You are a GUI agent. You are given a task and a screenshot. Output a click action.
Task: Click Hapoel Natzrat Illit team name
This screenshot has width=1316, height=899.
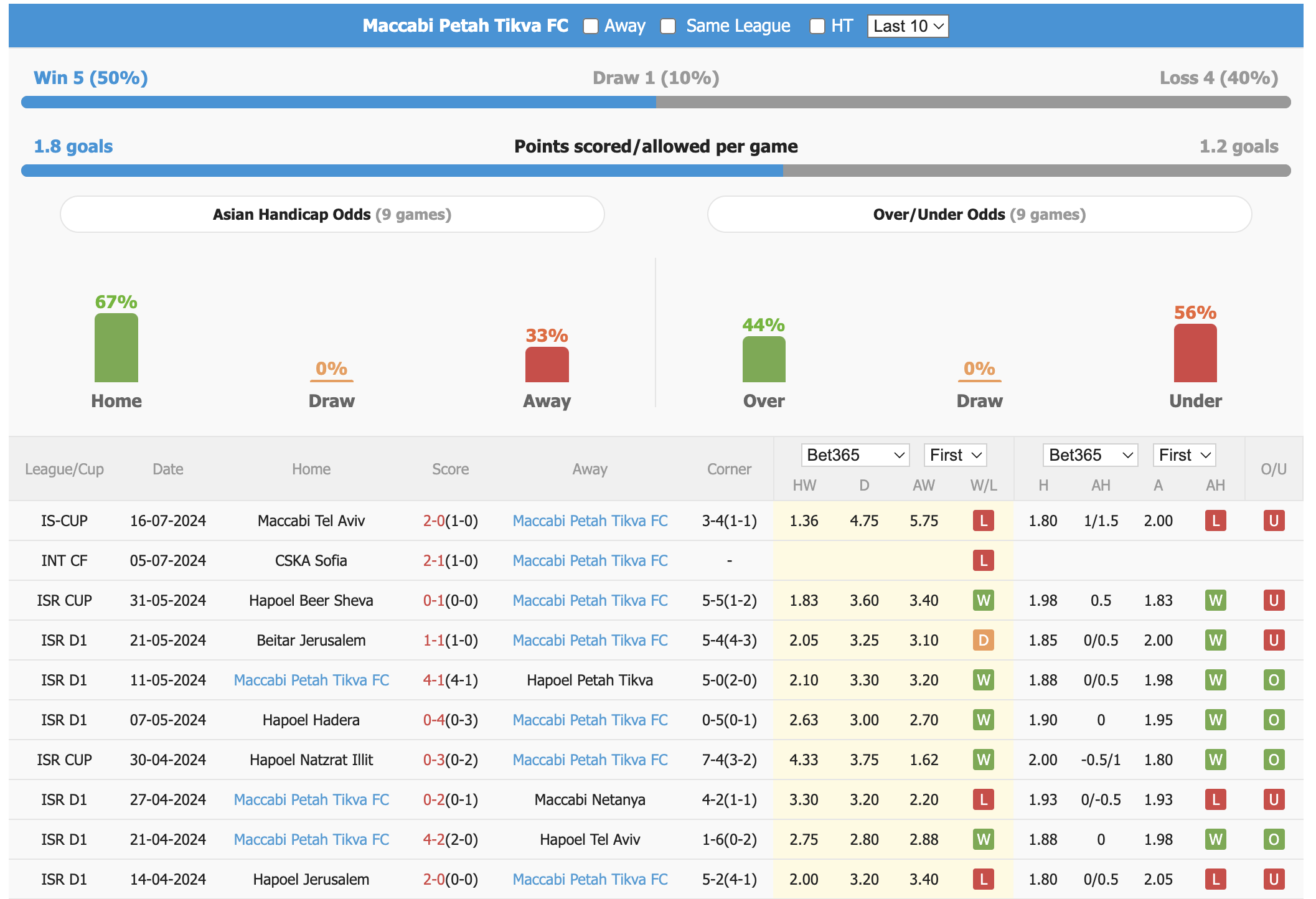click(x=311, y=760)
